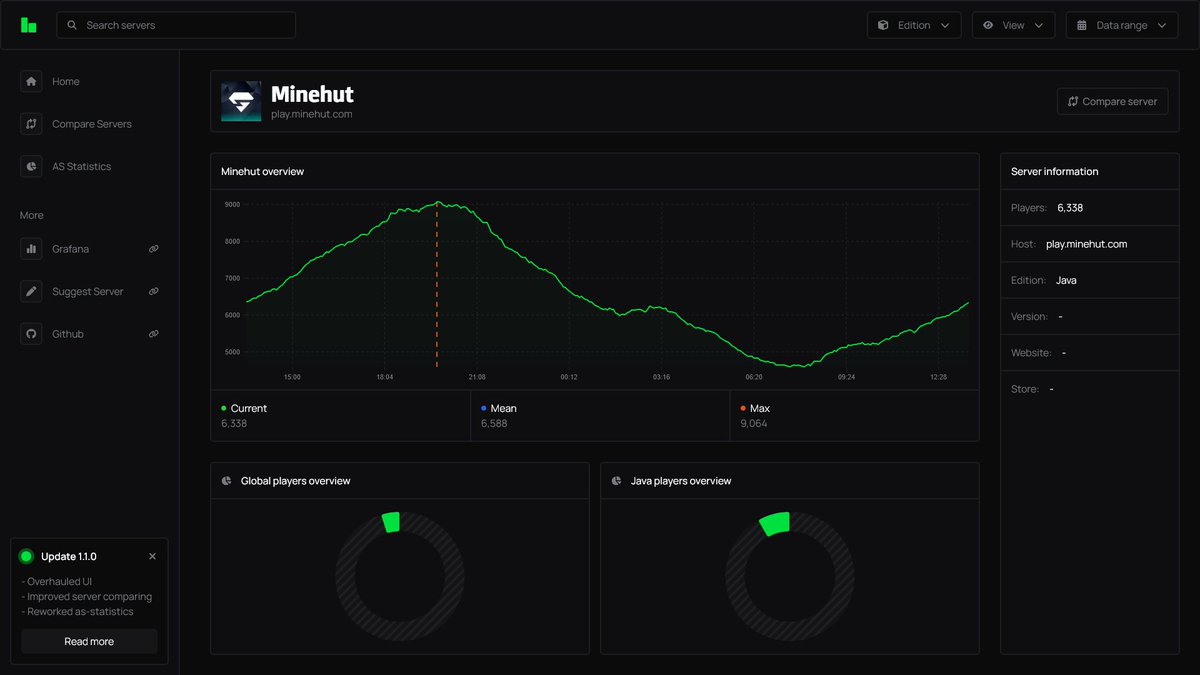Click the Minehut overview heading

263,171
